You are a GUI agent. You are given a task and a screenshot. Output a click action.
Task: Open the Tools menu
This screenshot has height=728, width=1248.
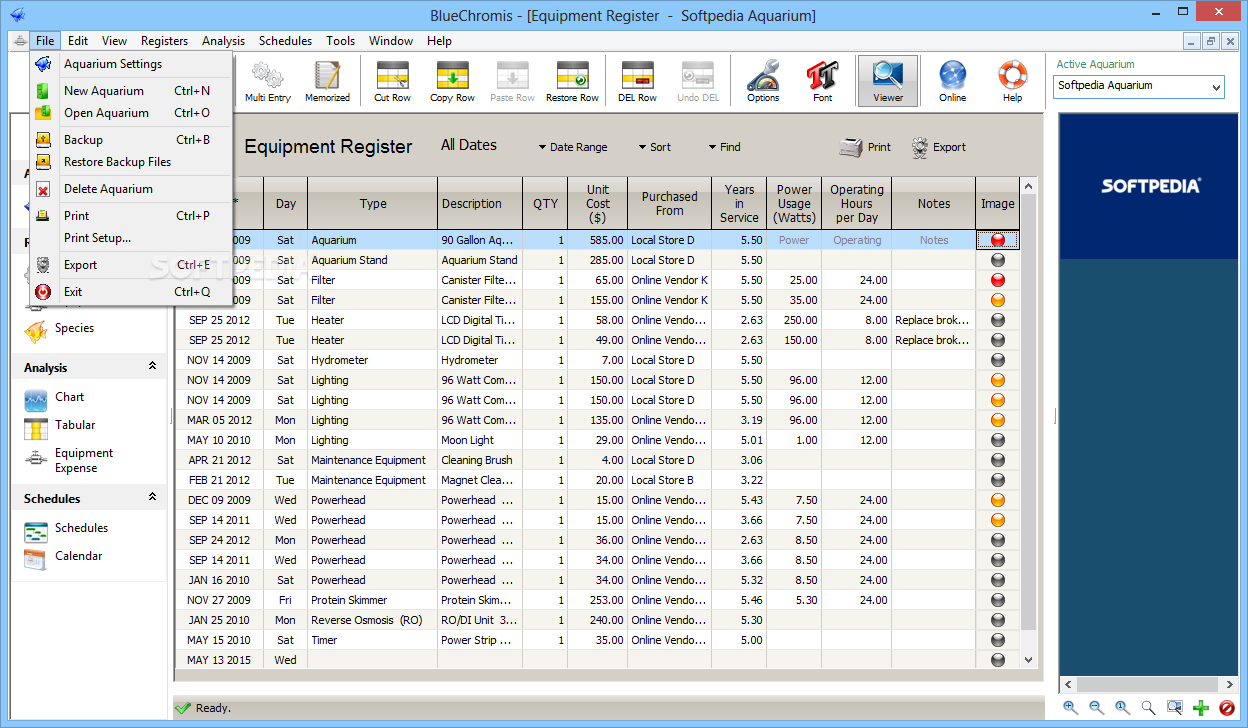click(x=340, y=41)
